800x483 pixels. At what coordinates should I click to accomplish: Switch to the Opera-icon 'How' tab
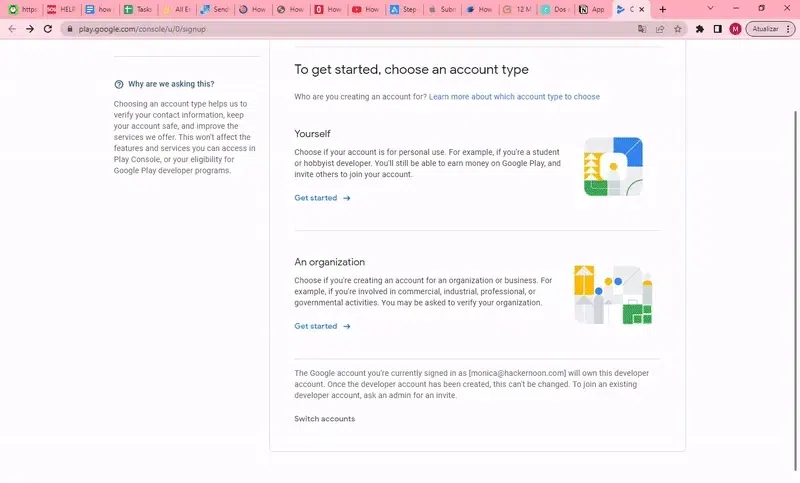[328, 9]
